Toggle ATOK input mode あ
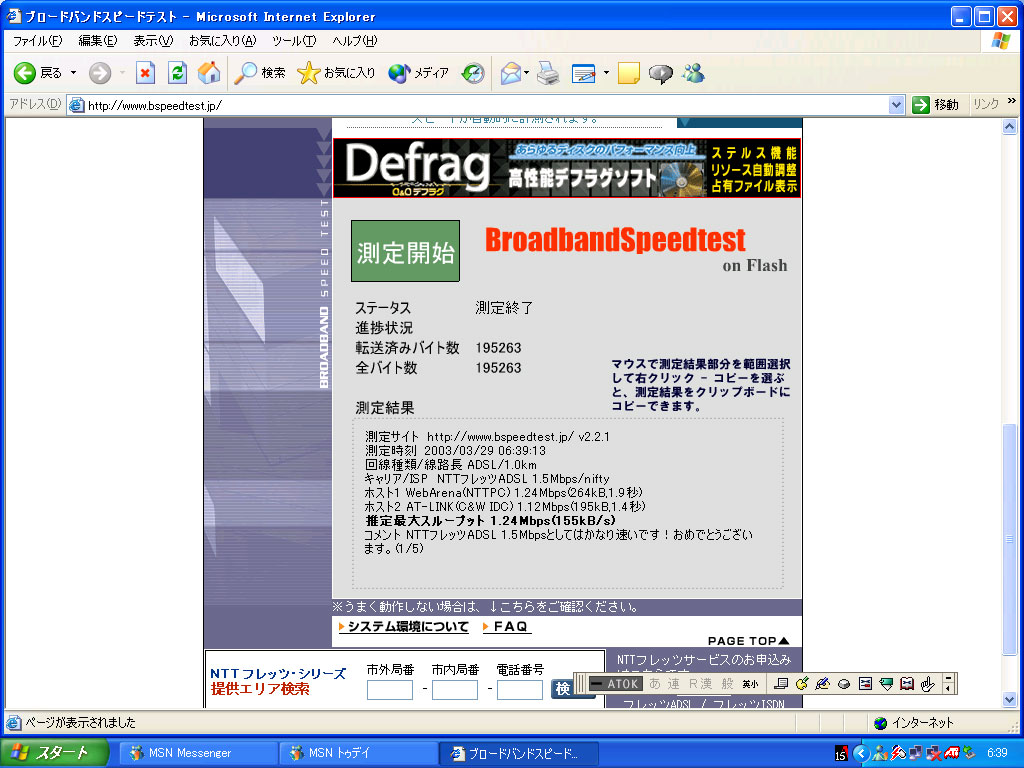 click(655, 684)
